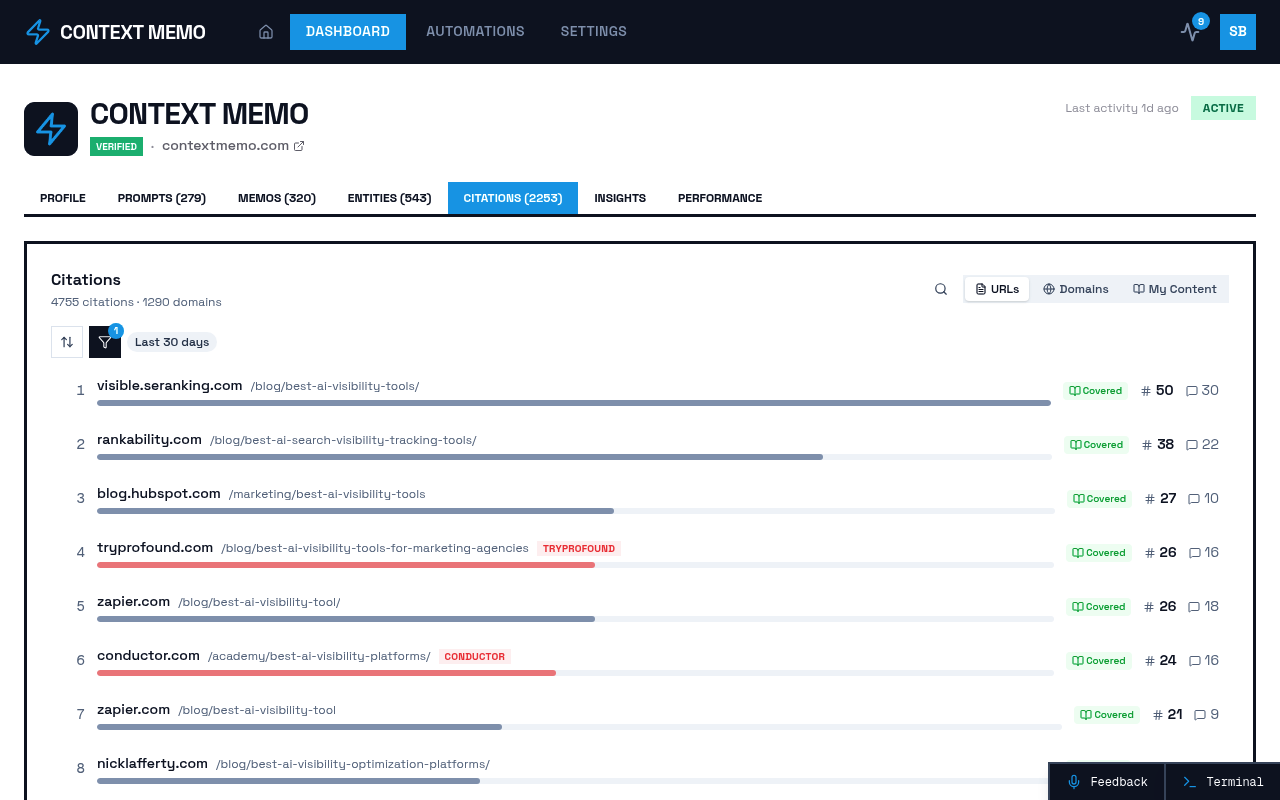Open the SB user avatar menu
This screenshot has width=1280, height=800.
(x=1237, y=32)
